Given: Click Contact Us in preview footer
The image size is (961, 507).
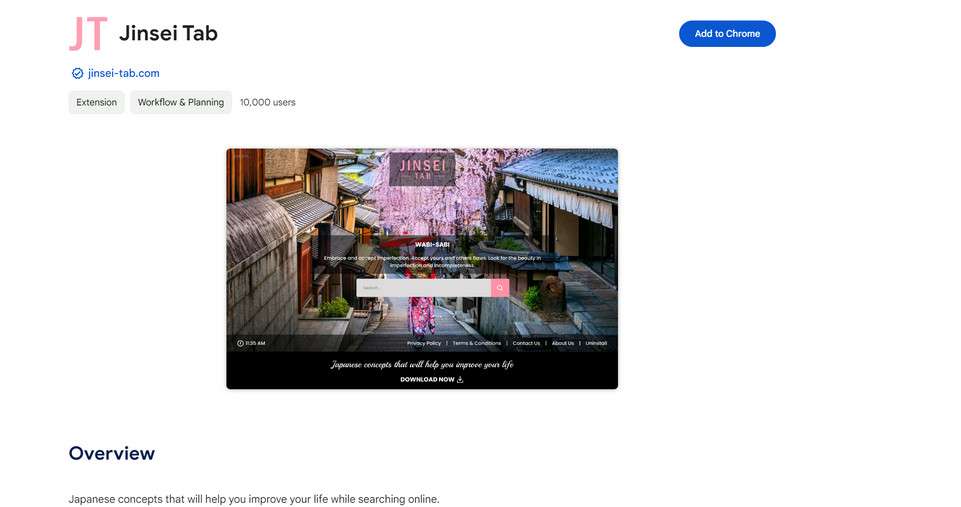Looking at the screenshot, I should coord(526,343).
